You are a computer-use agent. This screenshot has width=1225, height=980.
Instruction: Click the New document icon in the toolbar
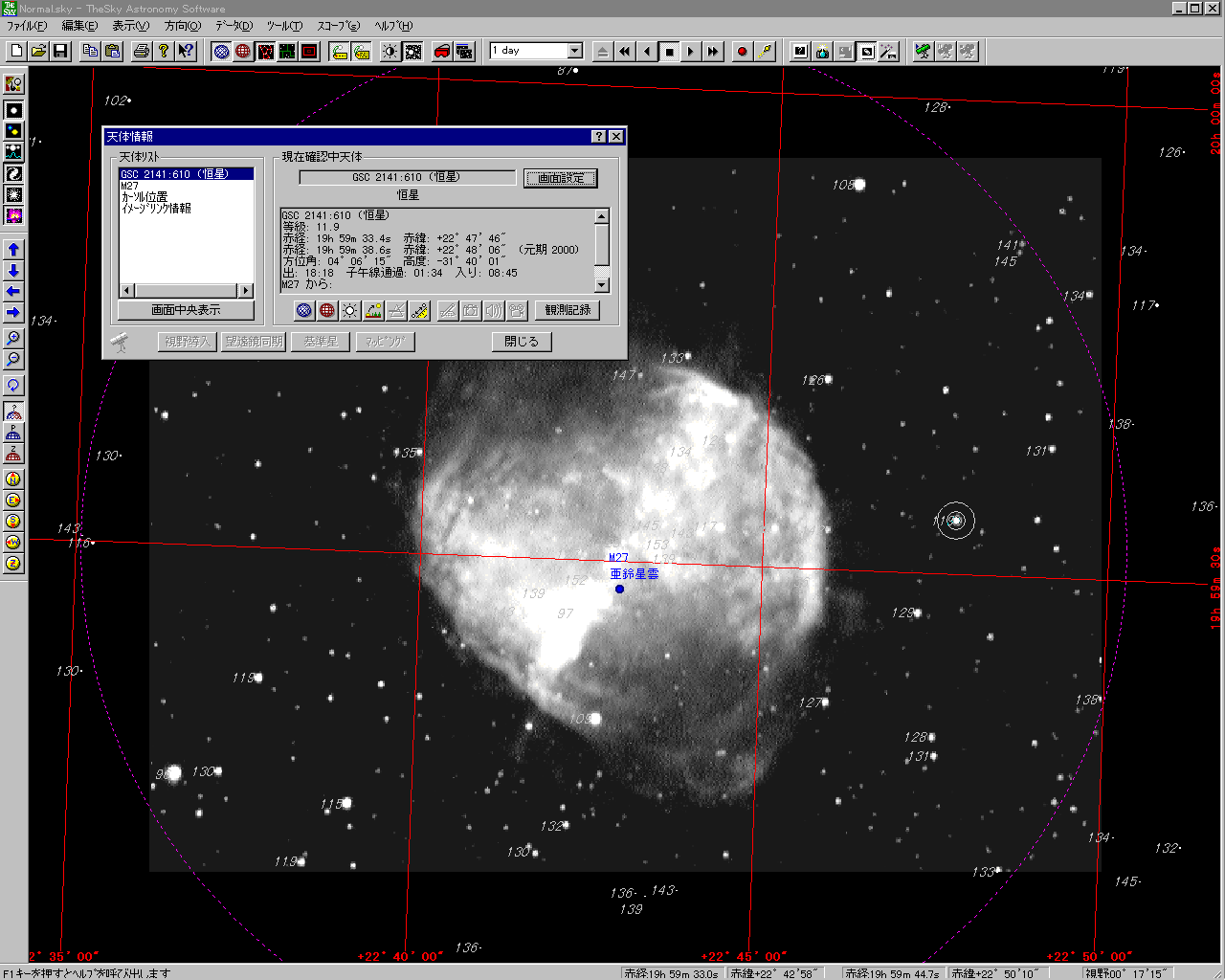[16, 51]
